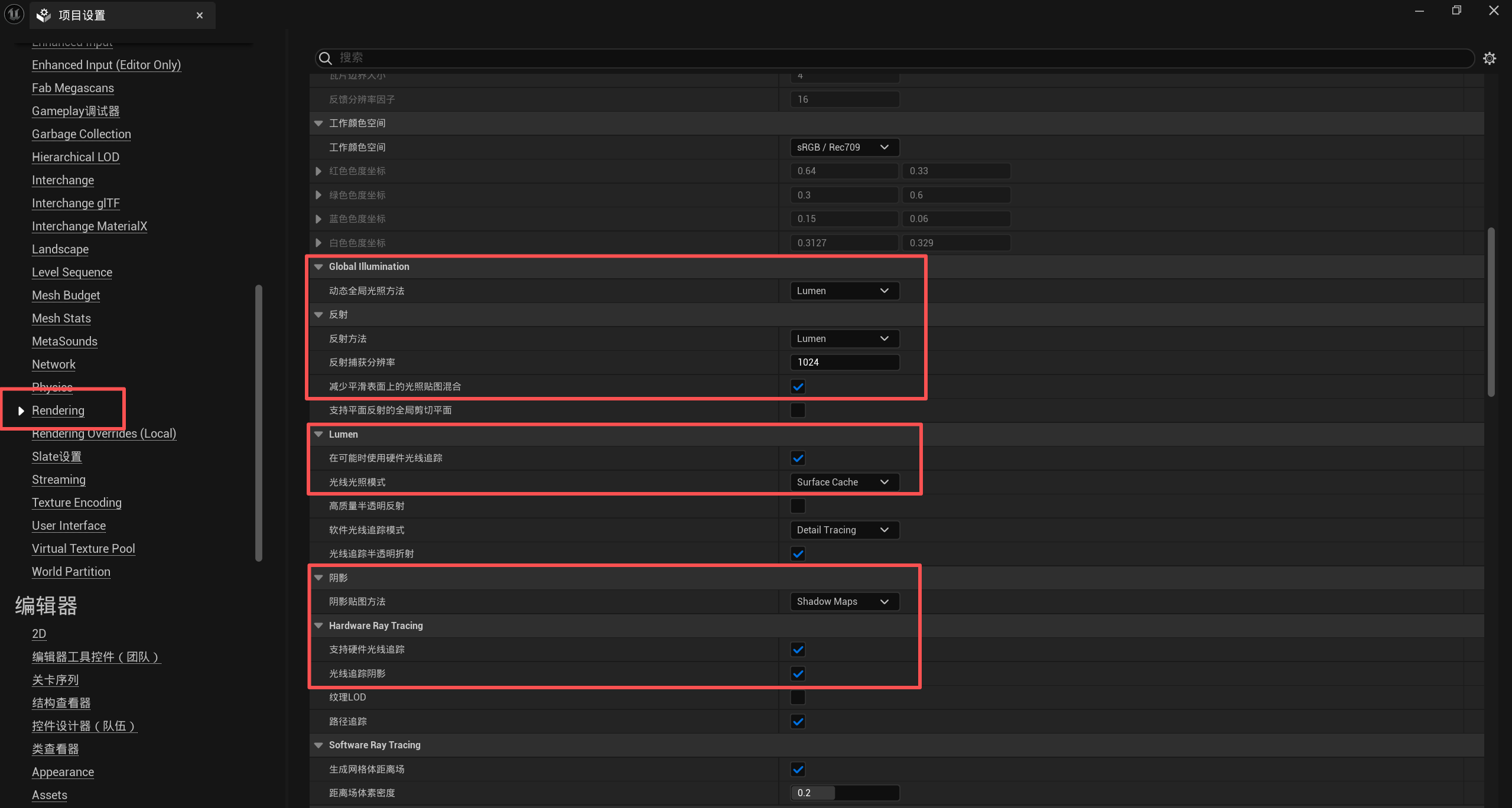Open Interchange MaterialX settings
Image resolution: width=1512 pixels, height=808 pixels.
(x=89, y=226)
